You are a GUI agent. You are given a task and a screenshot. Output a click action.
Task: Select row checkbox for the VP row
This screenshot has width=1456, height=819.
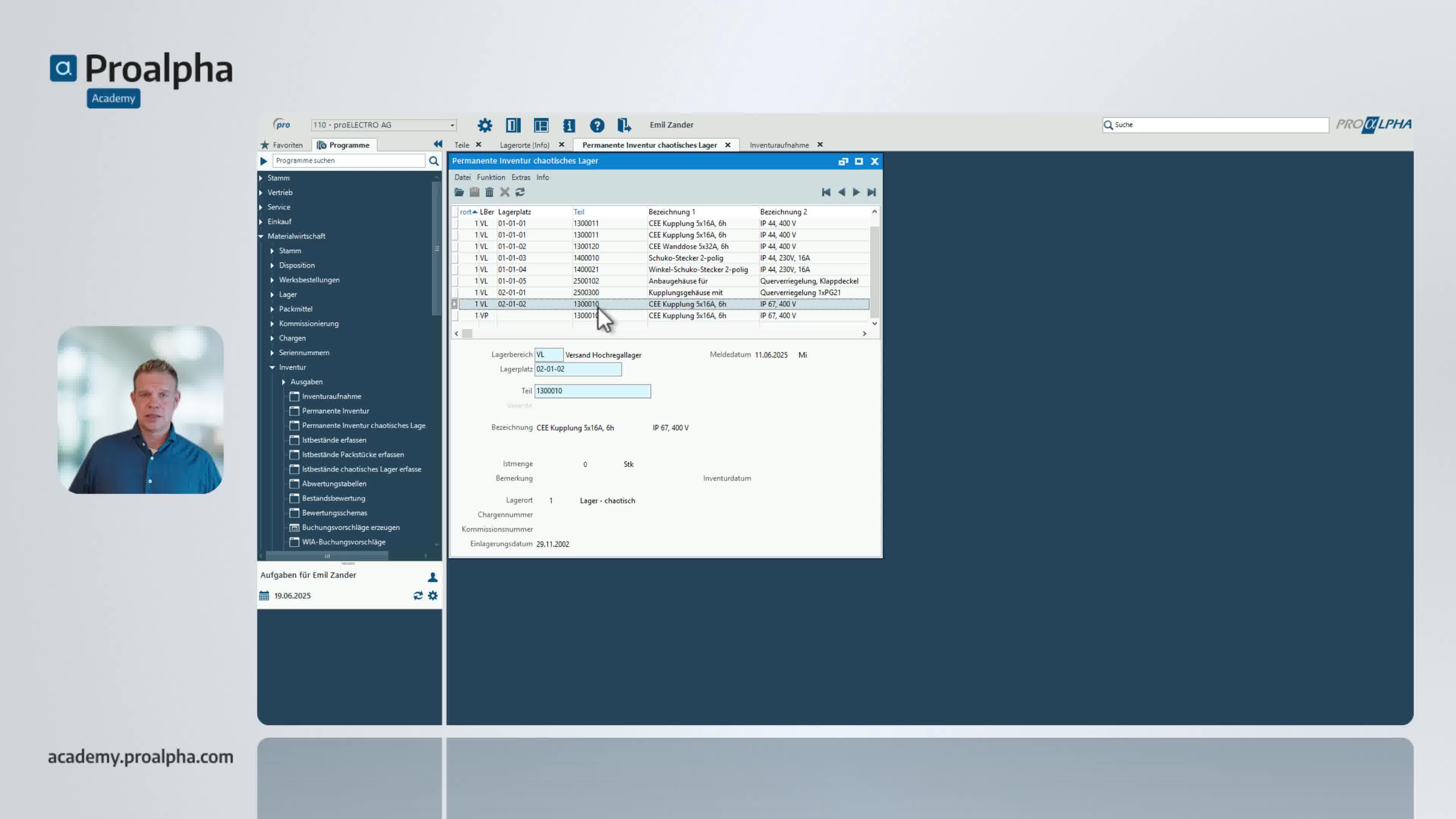455,316
